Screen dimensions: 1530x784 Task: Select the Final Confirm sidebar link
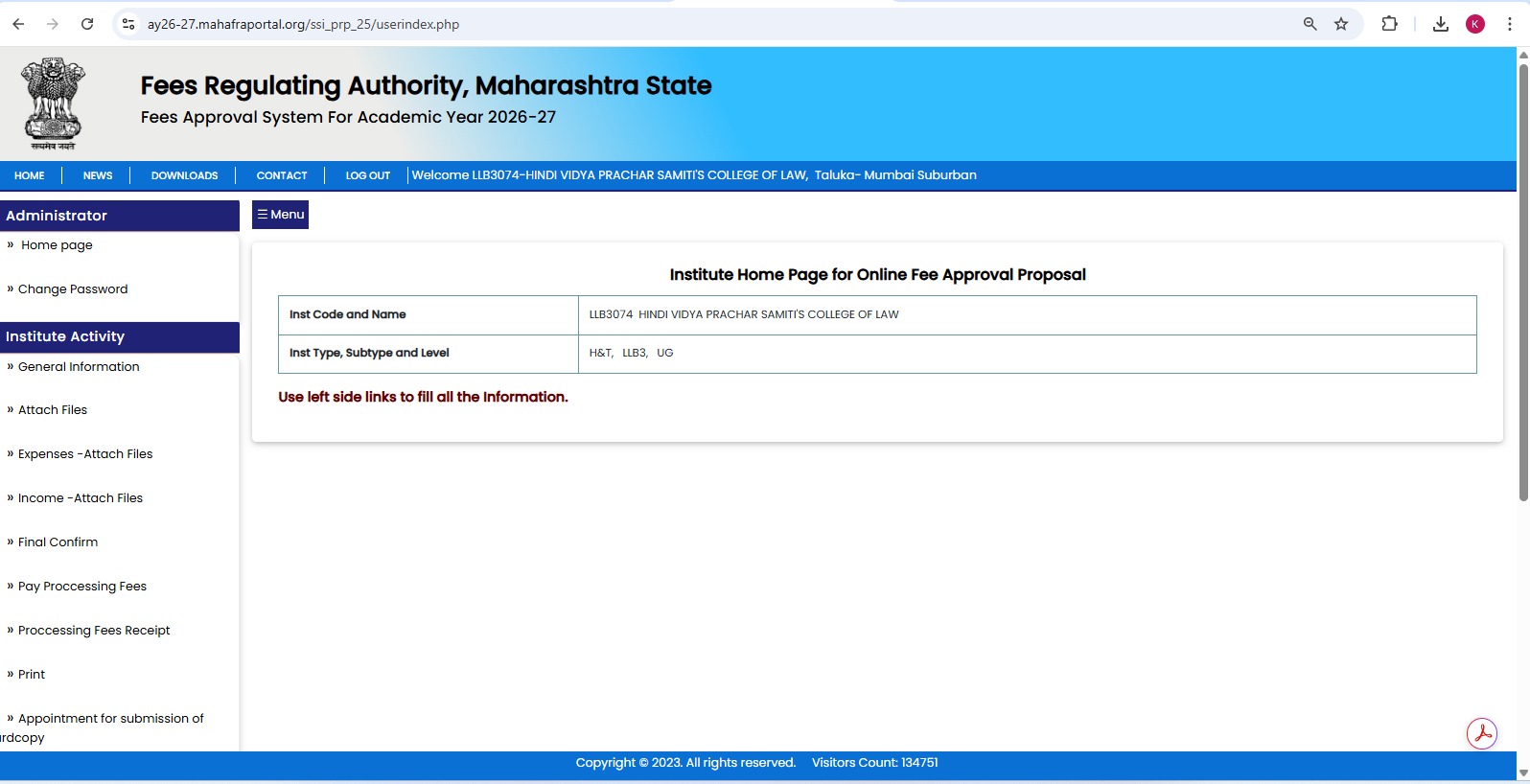pyautogui.click(x=58, y=542)
